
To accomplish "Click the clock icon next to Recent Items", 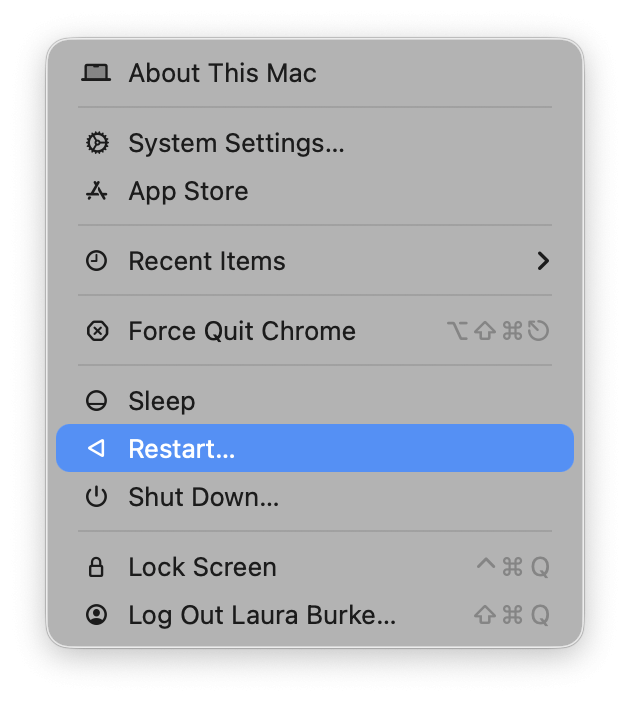I will point(96,261).
